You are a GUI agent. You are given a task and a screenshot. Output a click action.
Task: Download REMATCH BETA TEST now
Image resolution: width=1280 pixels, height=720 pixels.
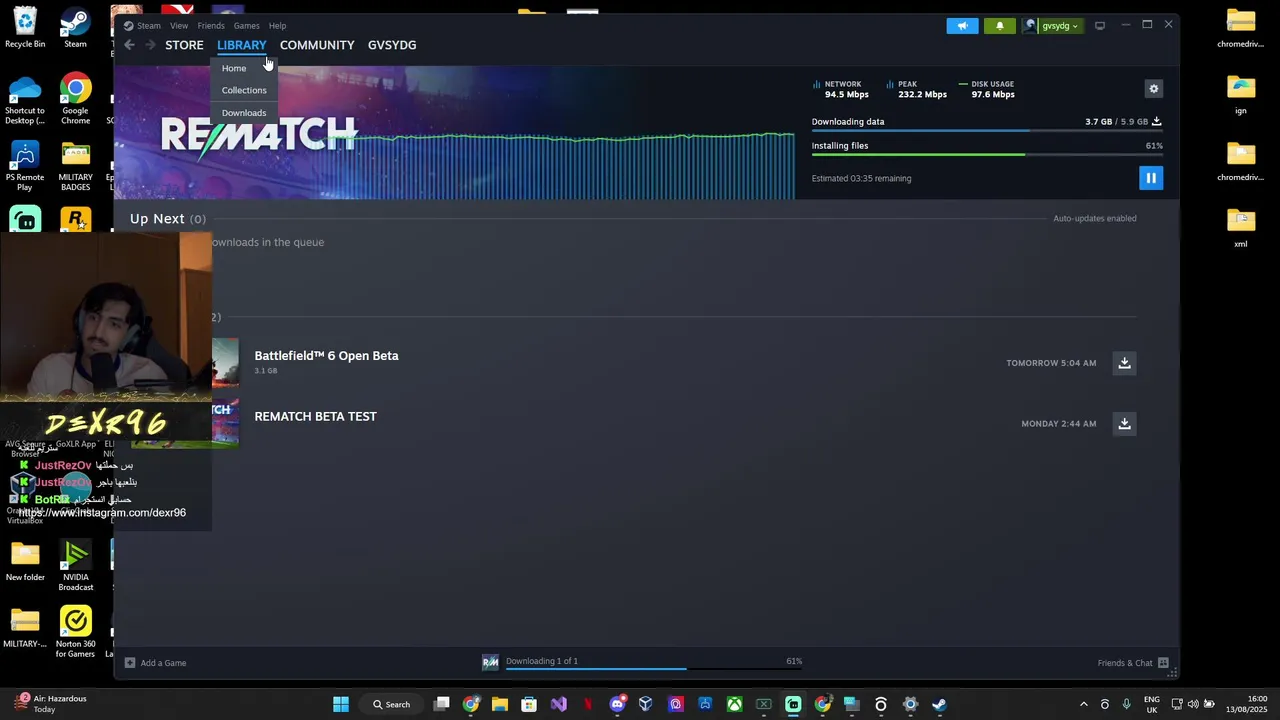point(1125,424)
